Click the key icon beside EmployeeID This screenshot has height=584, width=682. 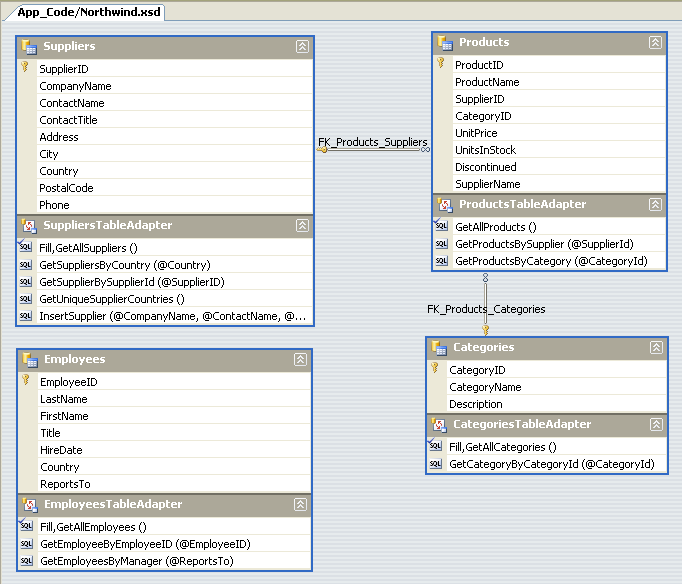(x=26, y=380)
